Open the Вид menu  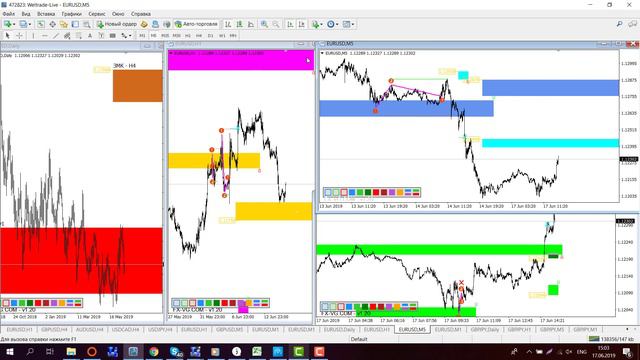tap(26, 14)
